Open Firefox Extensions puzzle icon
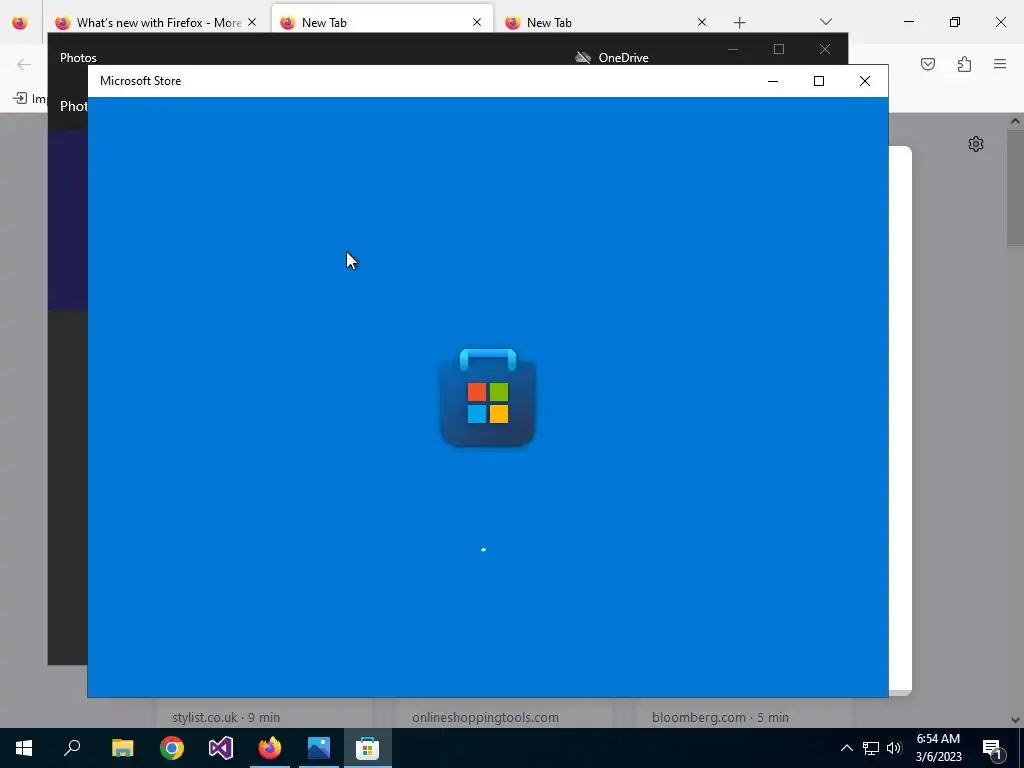Image resolution: width=1024 pixels, height=768 pixels. point(964,64)
